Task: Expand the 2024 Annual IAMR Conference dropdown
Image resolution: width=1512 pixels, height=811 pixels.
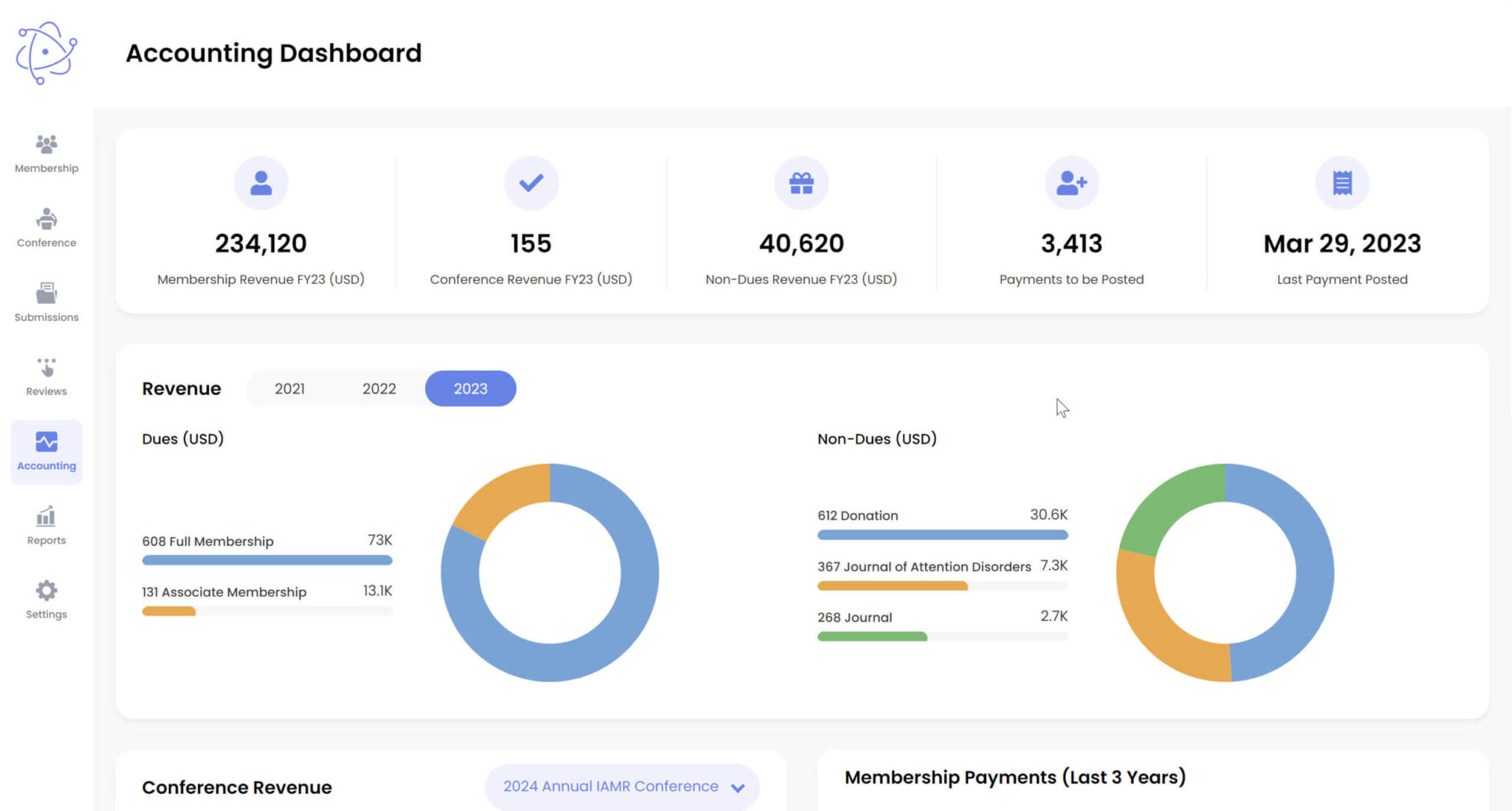Action: coord(622,786)
